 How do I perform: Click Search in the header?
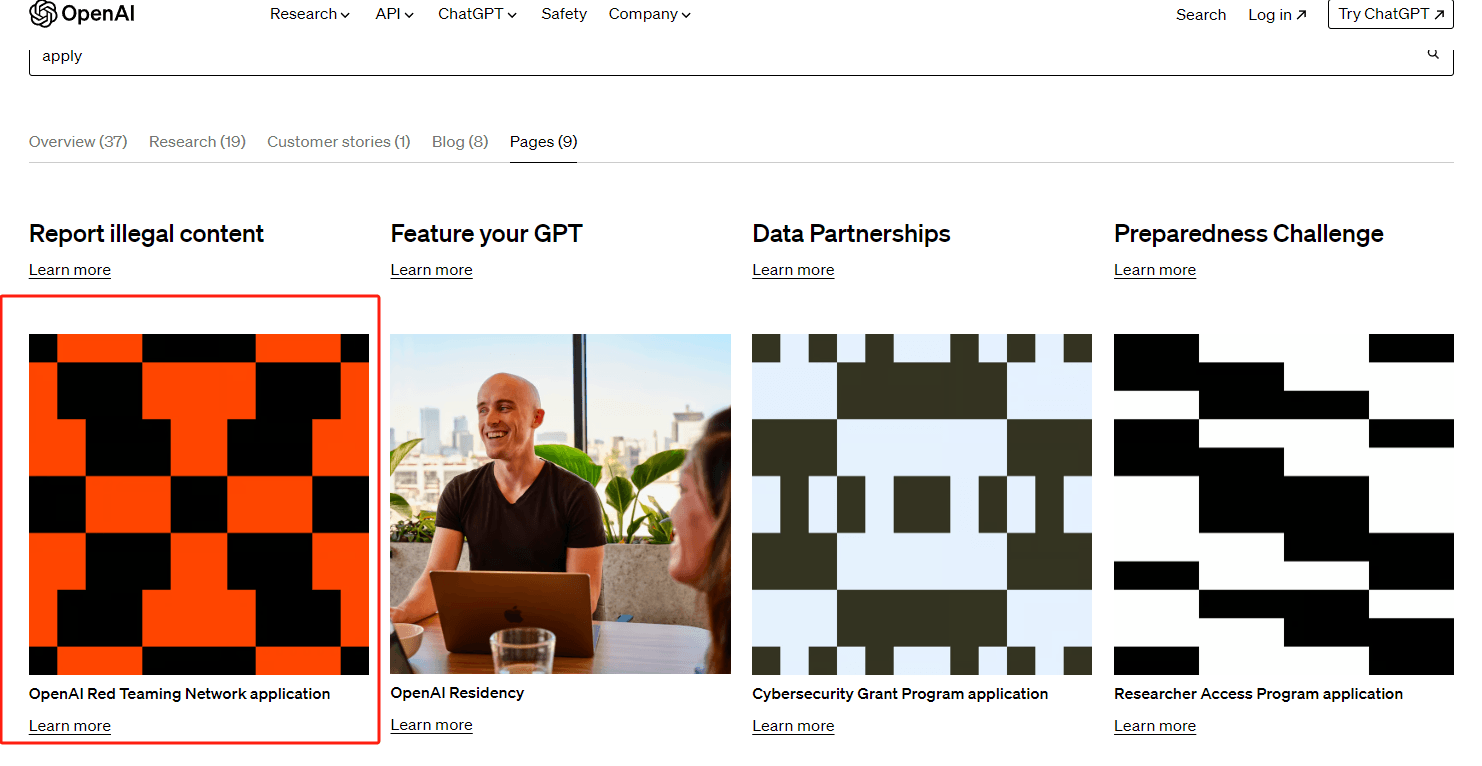[1201, 15]
